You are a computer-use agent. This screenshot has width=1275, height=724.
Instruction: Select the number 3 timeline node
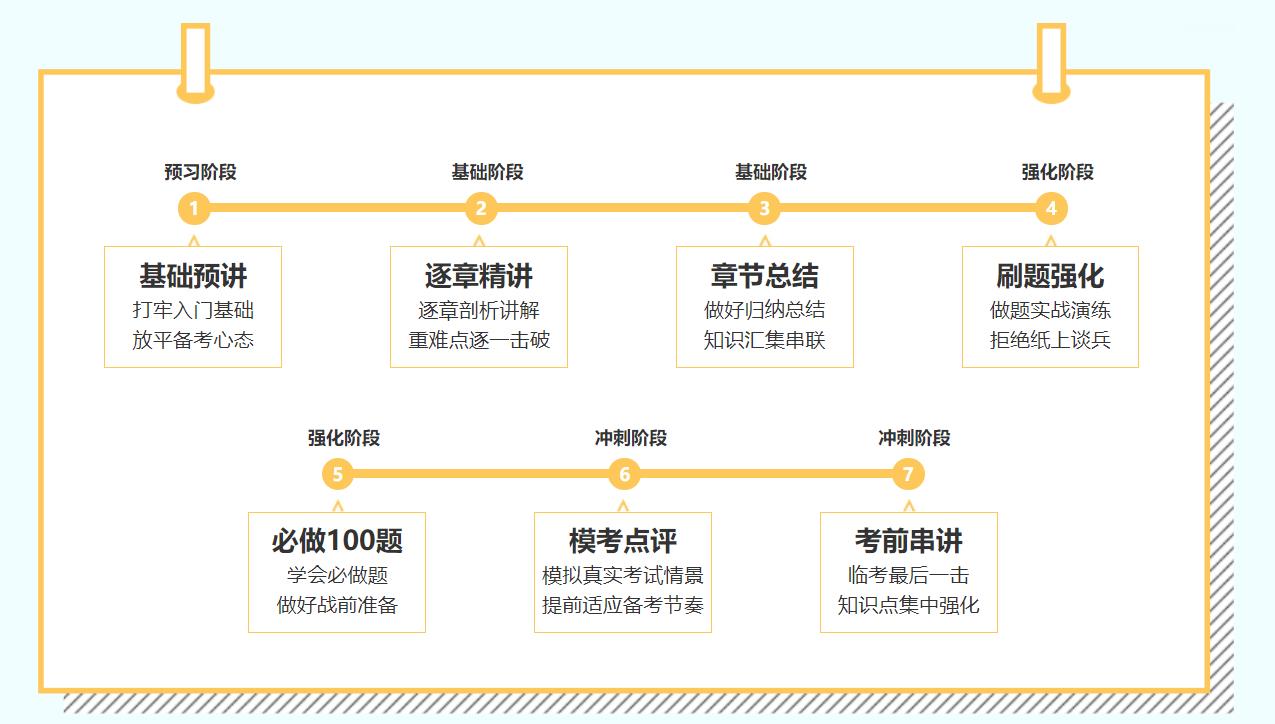(x=763, y=209)
